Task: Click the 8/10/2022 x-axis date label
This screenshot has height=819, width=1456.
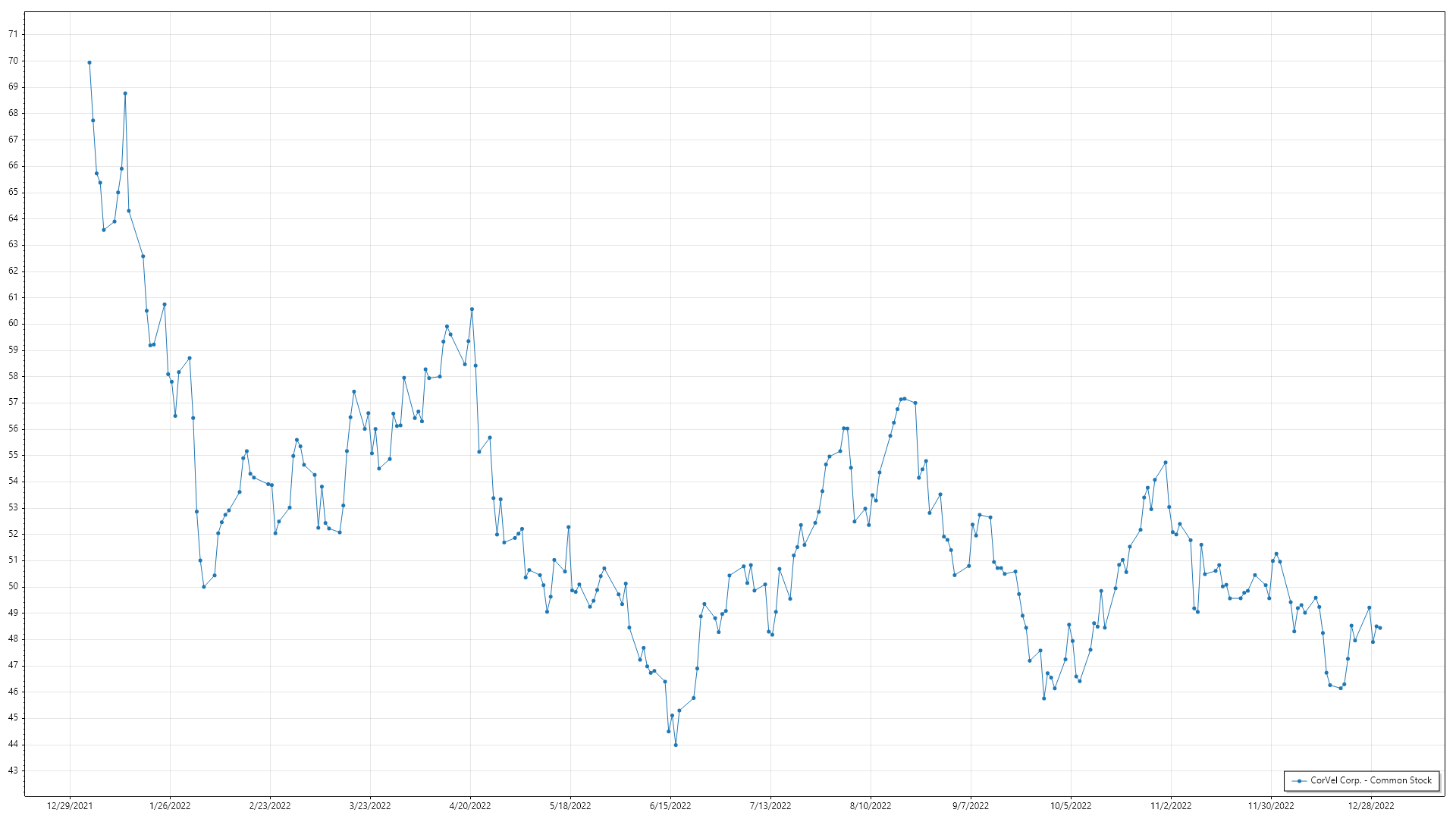Action: coord(871,806)
